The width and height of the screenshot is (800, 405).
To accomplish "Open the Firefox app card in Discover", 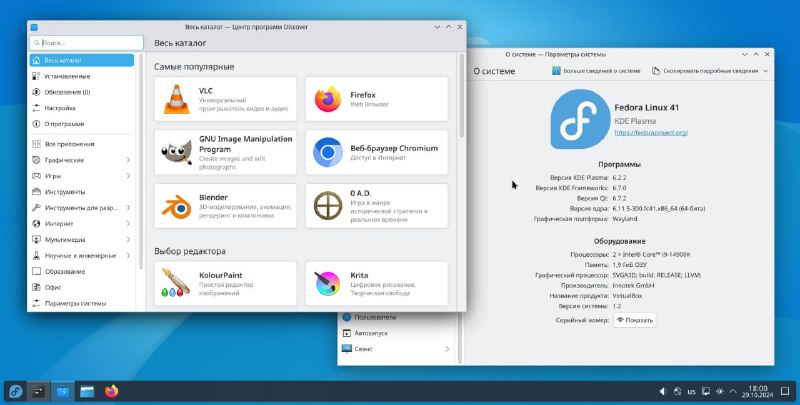I will pyautogui.click(x=377, y=99).
